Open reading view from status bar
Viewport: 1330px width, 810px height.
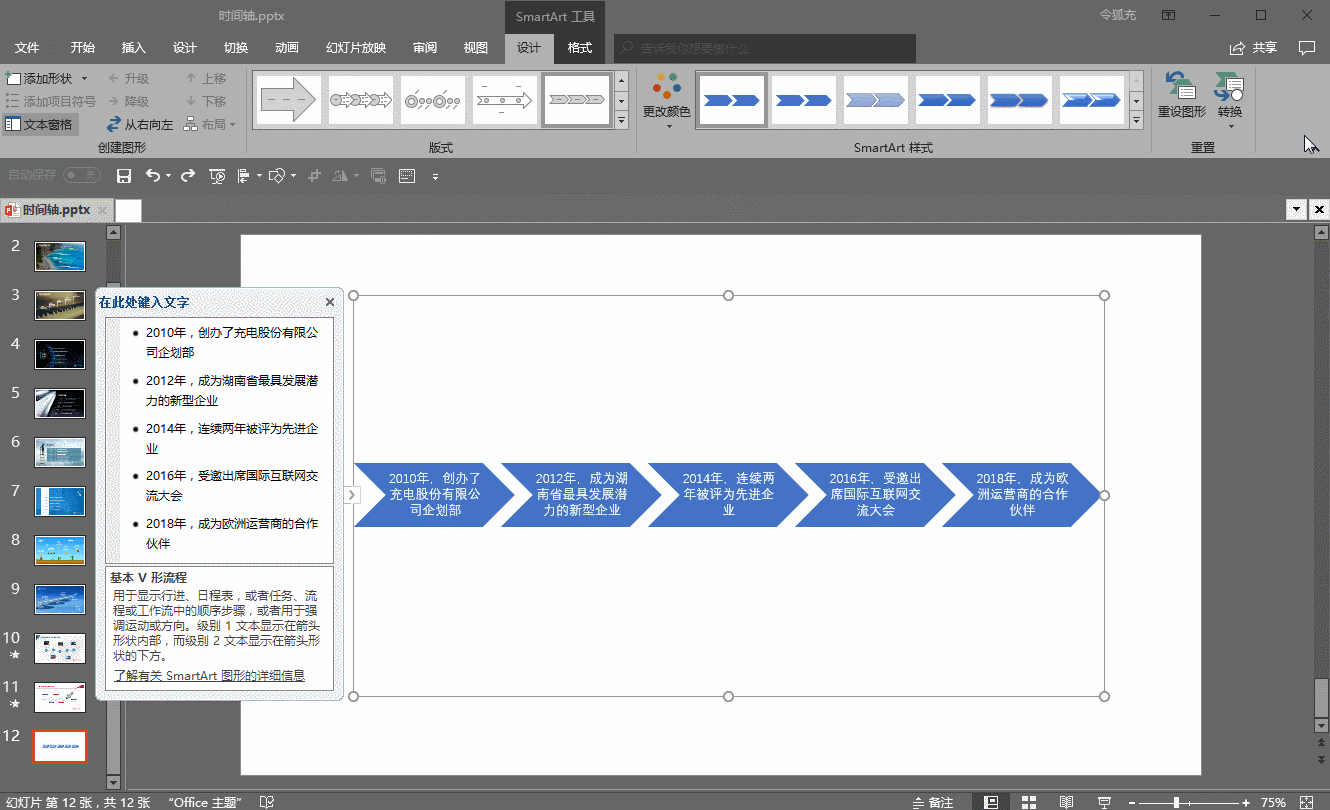1066,802
